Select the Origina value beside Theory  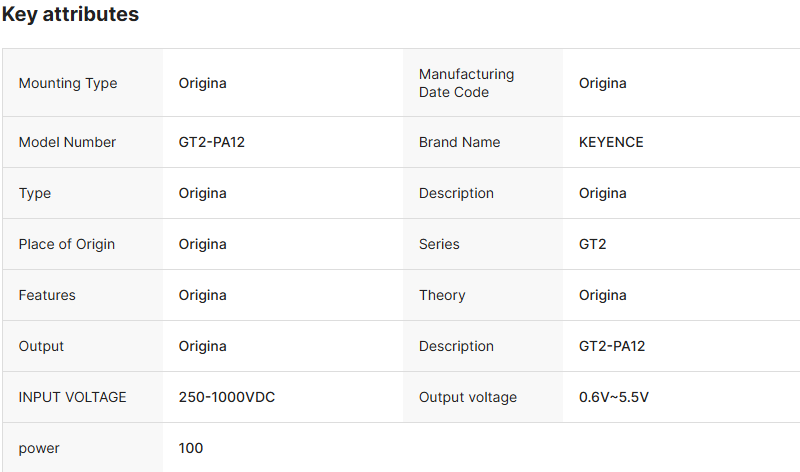603,295
